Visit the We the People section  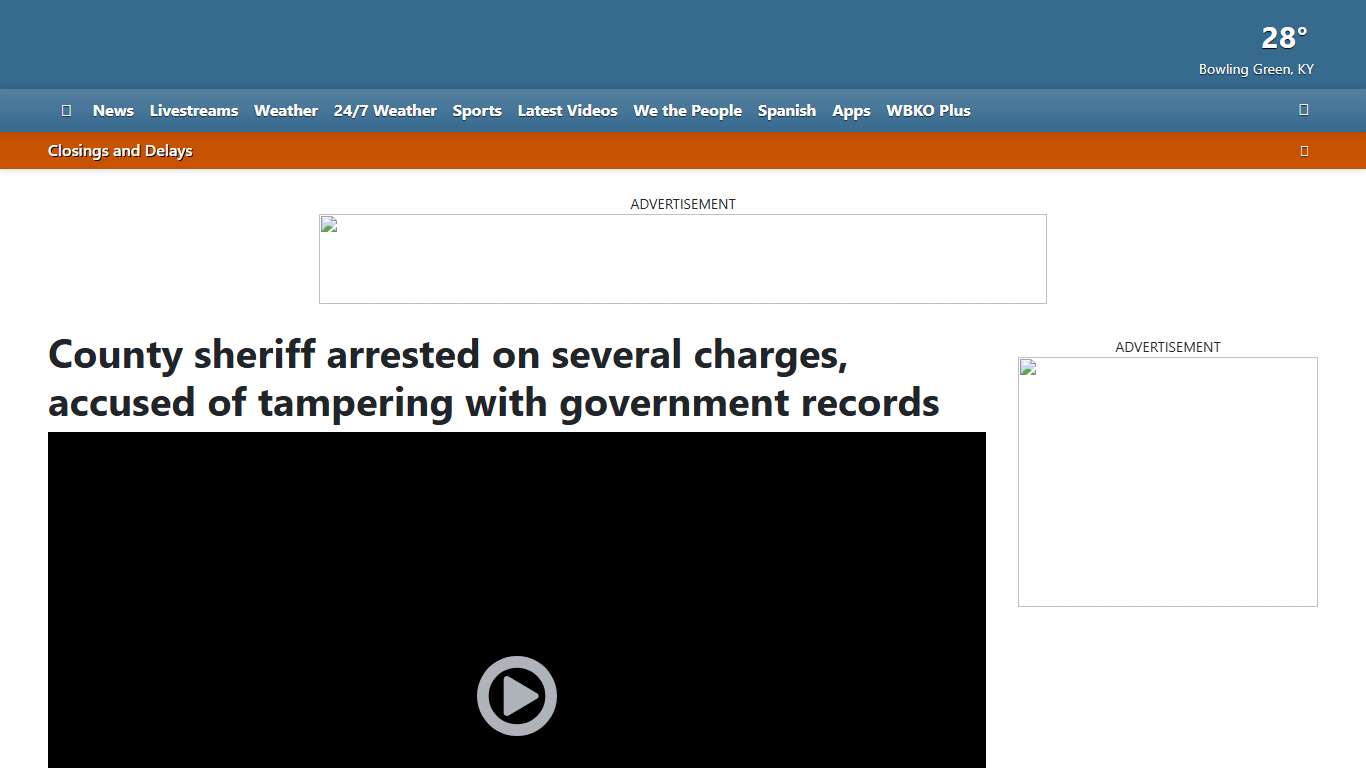pos(687,110)
